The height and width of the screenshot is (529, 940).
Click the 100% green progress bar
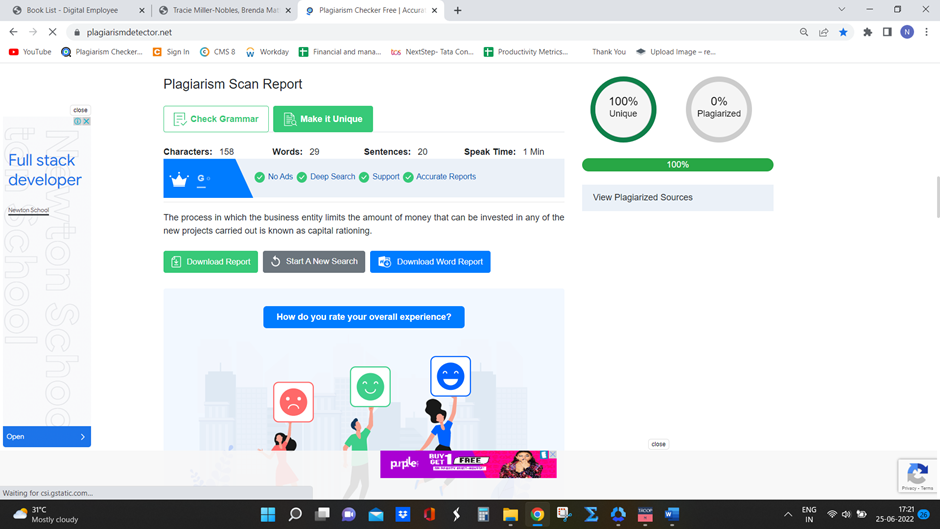click(677, 165)
